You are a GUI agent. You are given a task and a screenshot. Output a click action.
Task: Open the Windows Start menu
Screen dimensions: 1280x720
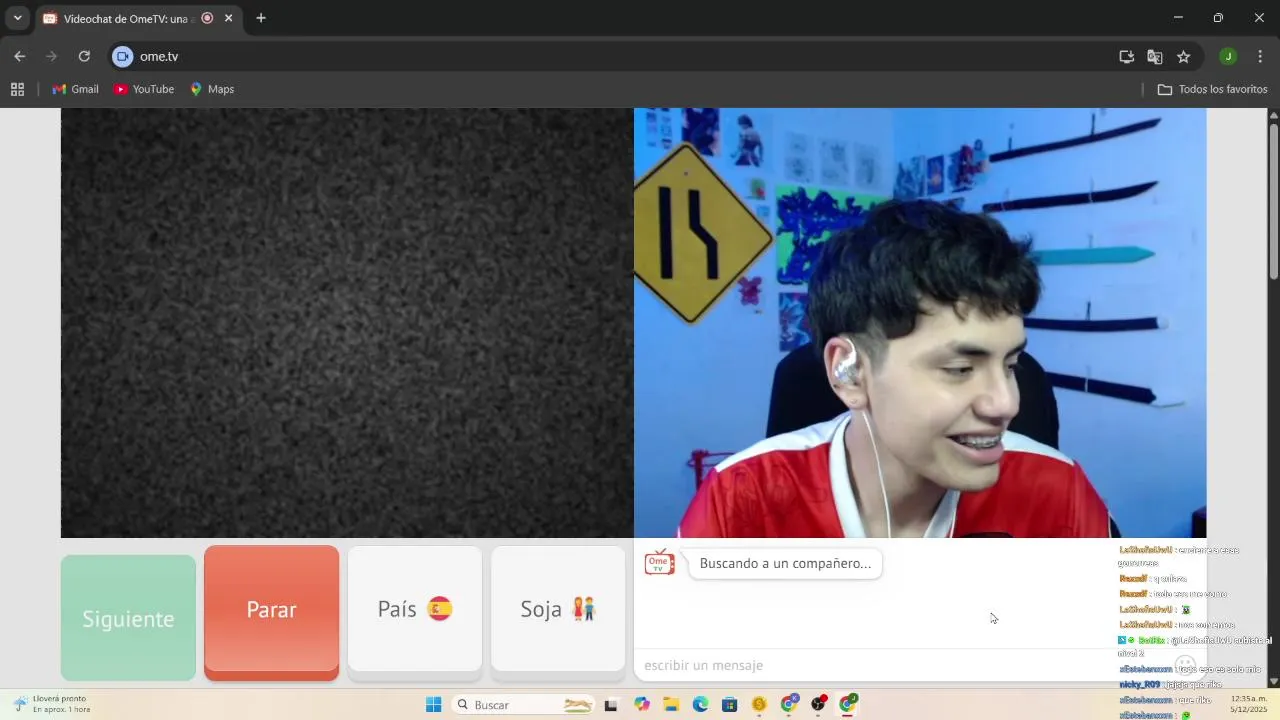pyautogui.click(x=433, y=705)
